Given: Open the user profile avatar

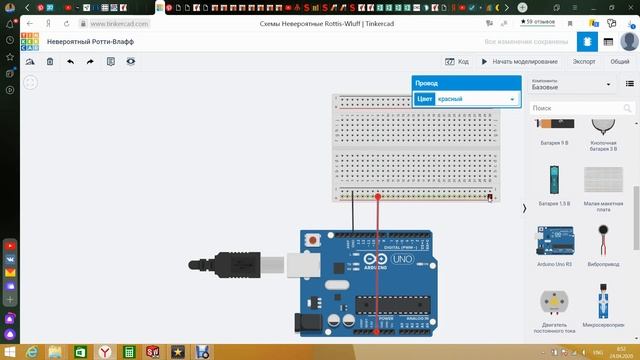Looking at the screenshot, I should (629, 42).
